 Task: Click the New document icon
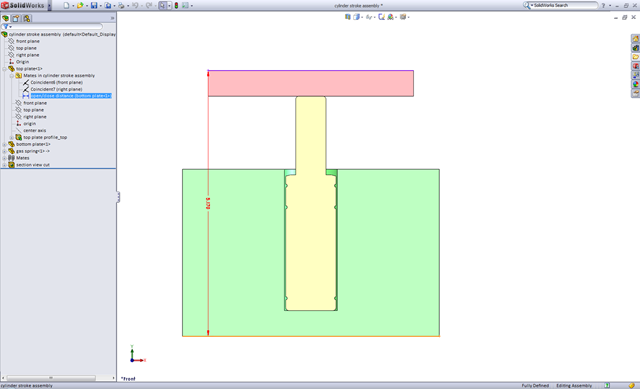point(66,5)
